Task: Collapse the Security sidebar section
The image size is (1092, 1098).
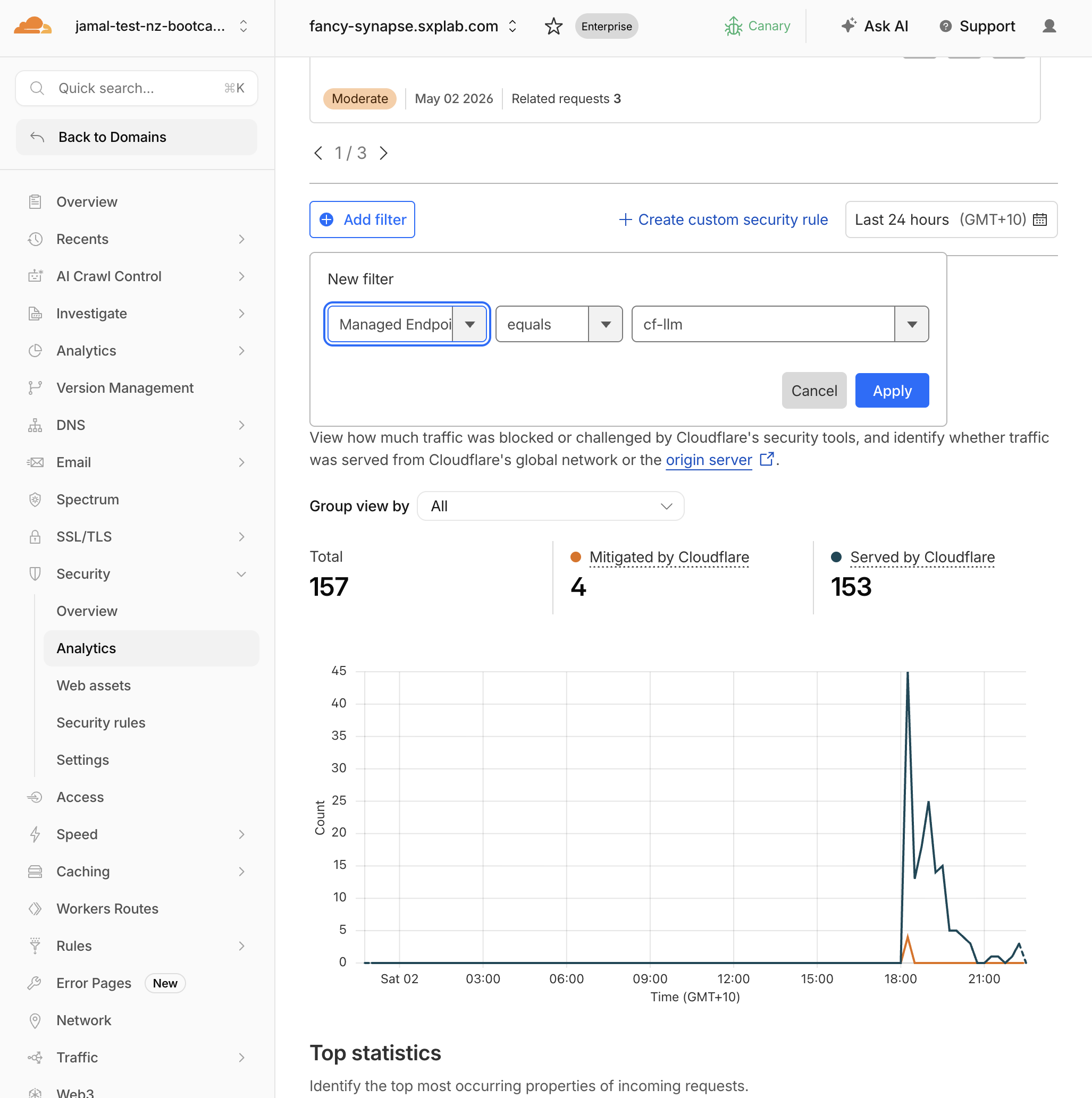Action: [241, 574]
